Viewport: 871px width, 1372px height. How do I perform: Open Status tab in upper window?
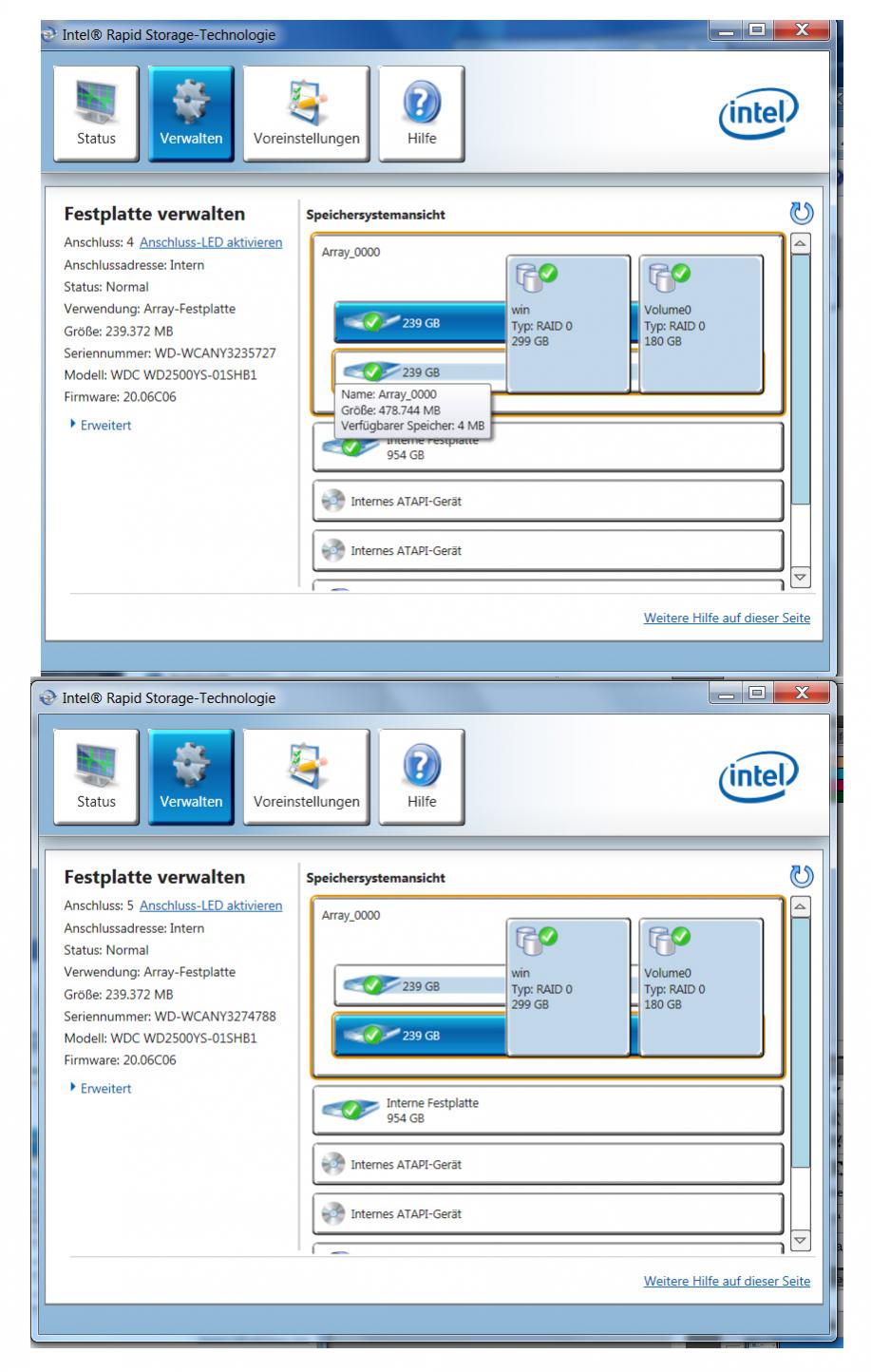point(96,114)
